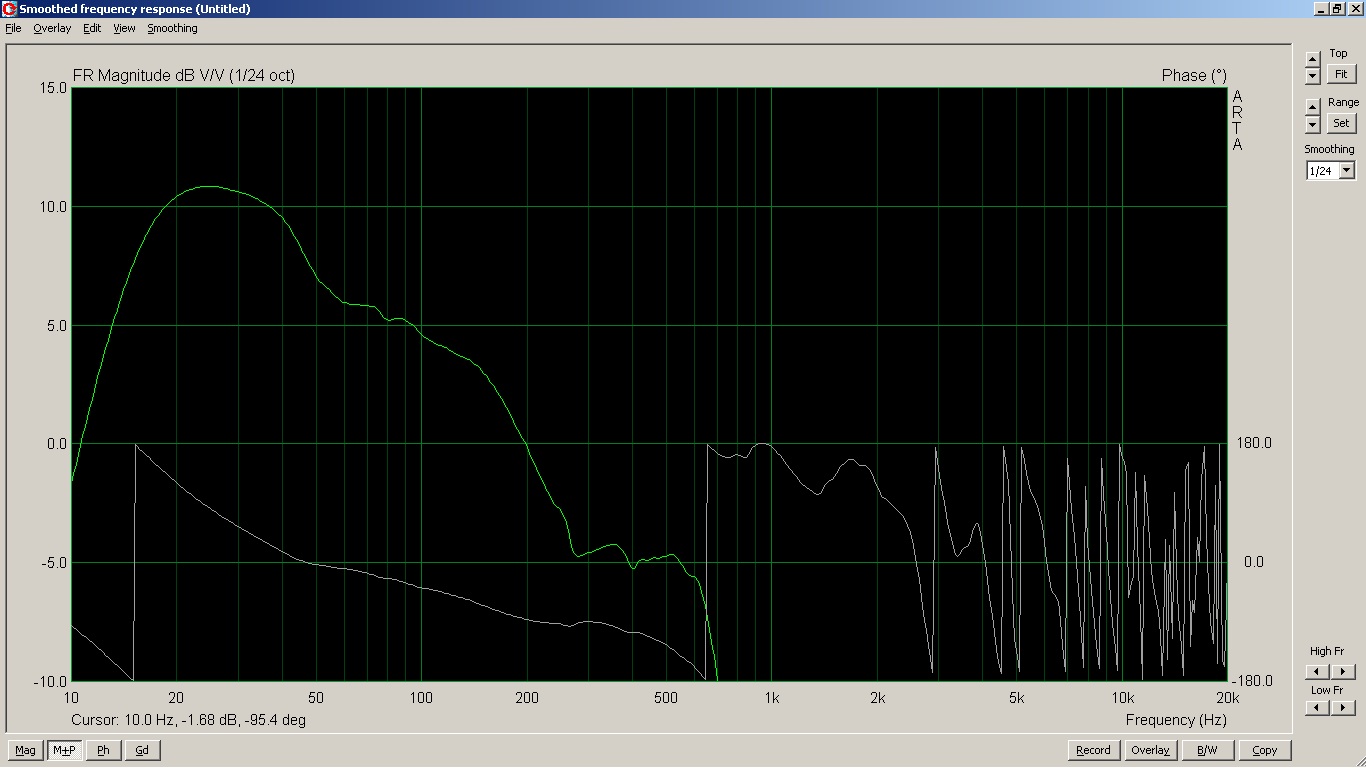
Task: Click the Fit button
Action: coord(1341,75)
